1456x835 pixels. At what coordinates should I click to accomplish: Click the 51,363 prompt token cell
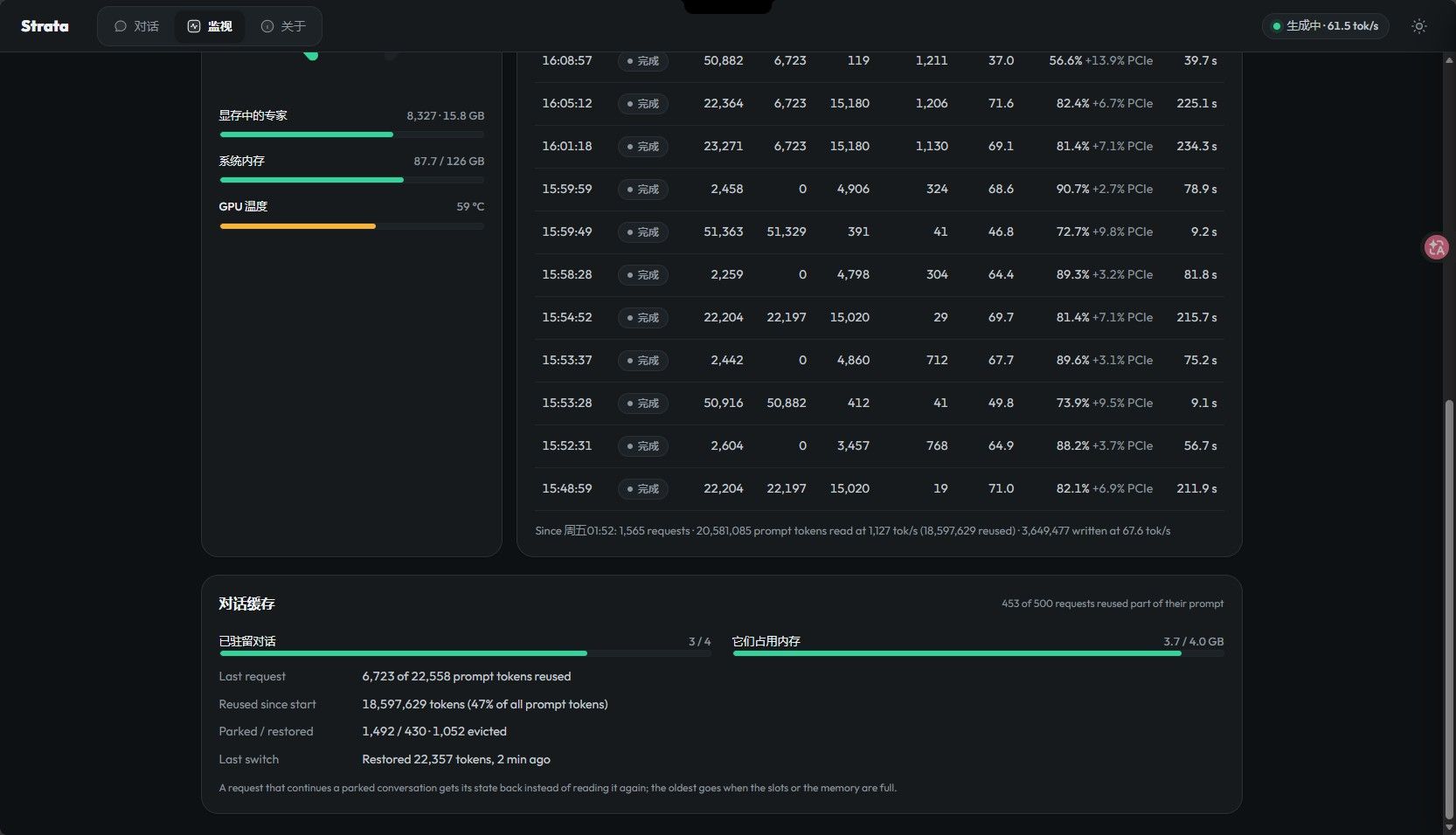[x=723, y=231]
